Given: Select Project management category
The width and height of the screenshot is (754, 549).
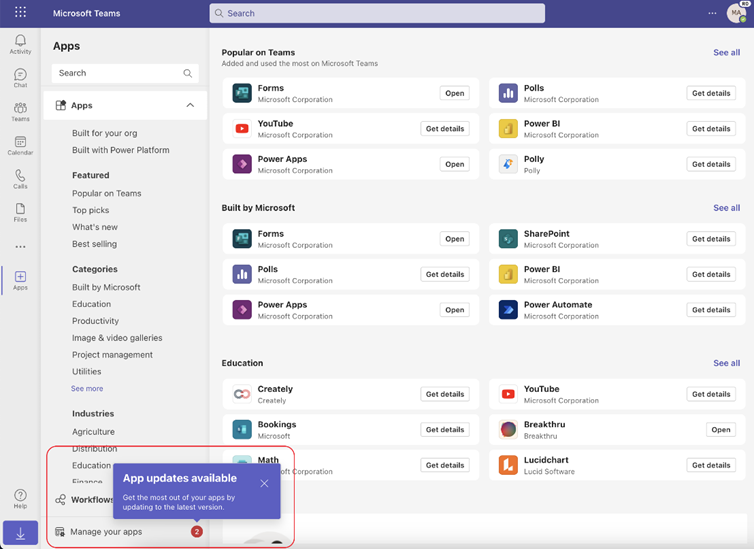Looking at the screenshot, I should 112,355.
